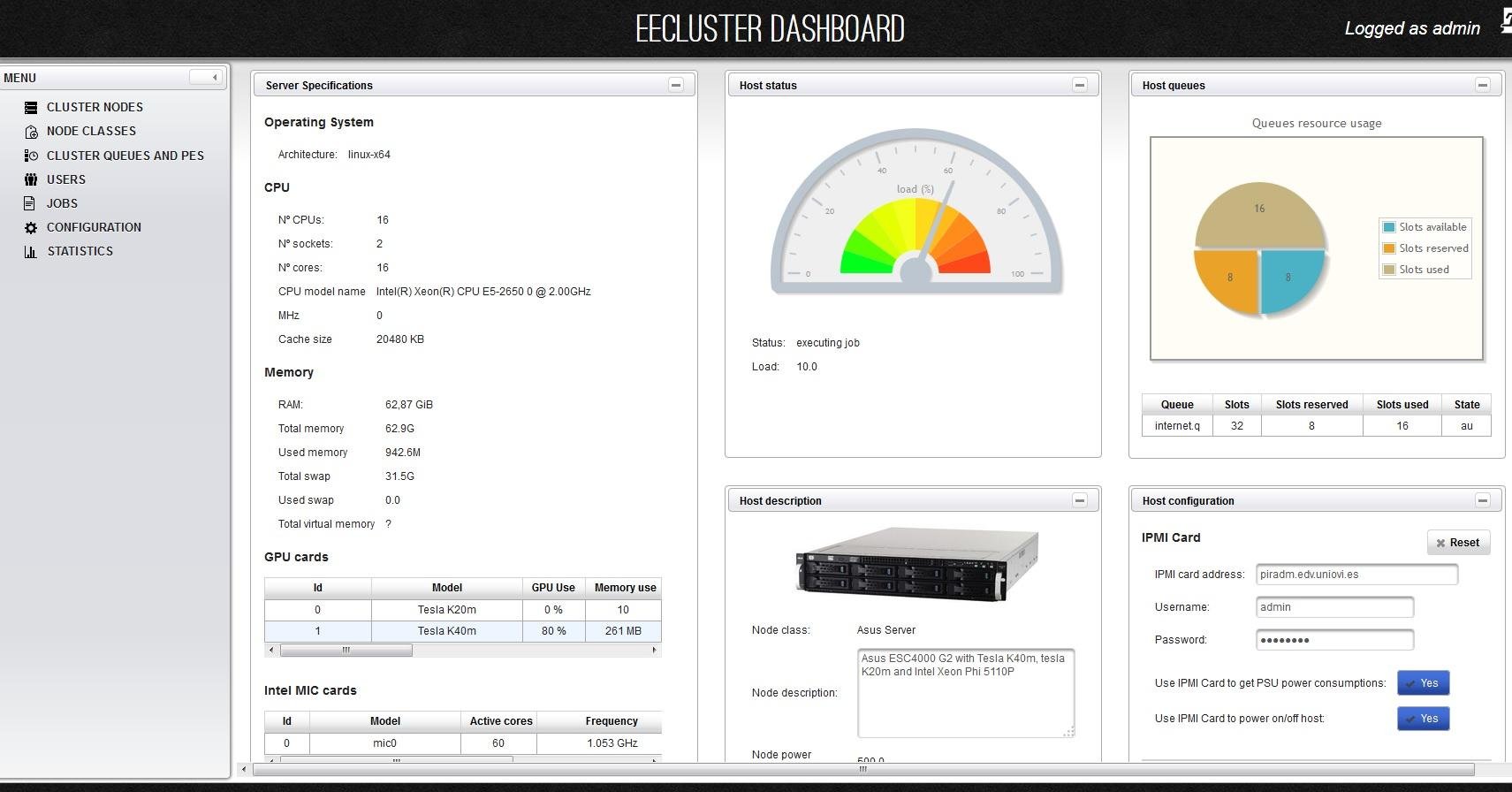This screenshot has height=792, width=1512.
Task: Click the GPU Model column header
Action: 447,588
